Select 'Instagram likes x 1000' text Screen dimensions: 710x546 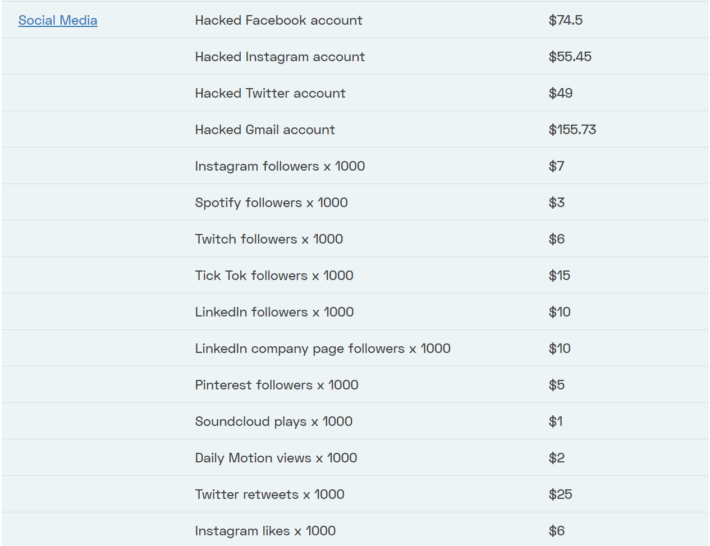point(265,531)
